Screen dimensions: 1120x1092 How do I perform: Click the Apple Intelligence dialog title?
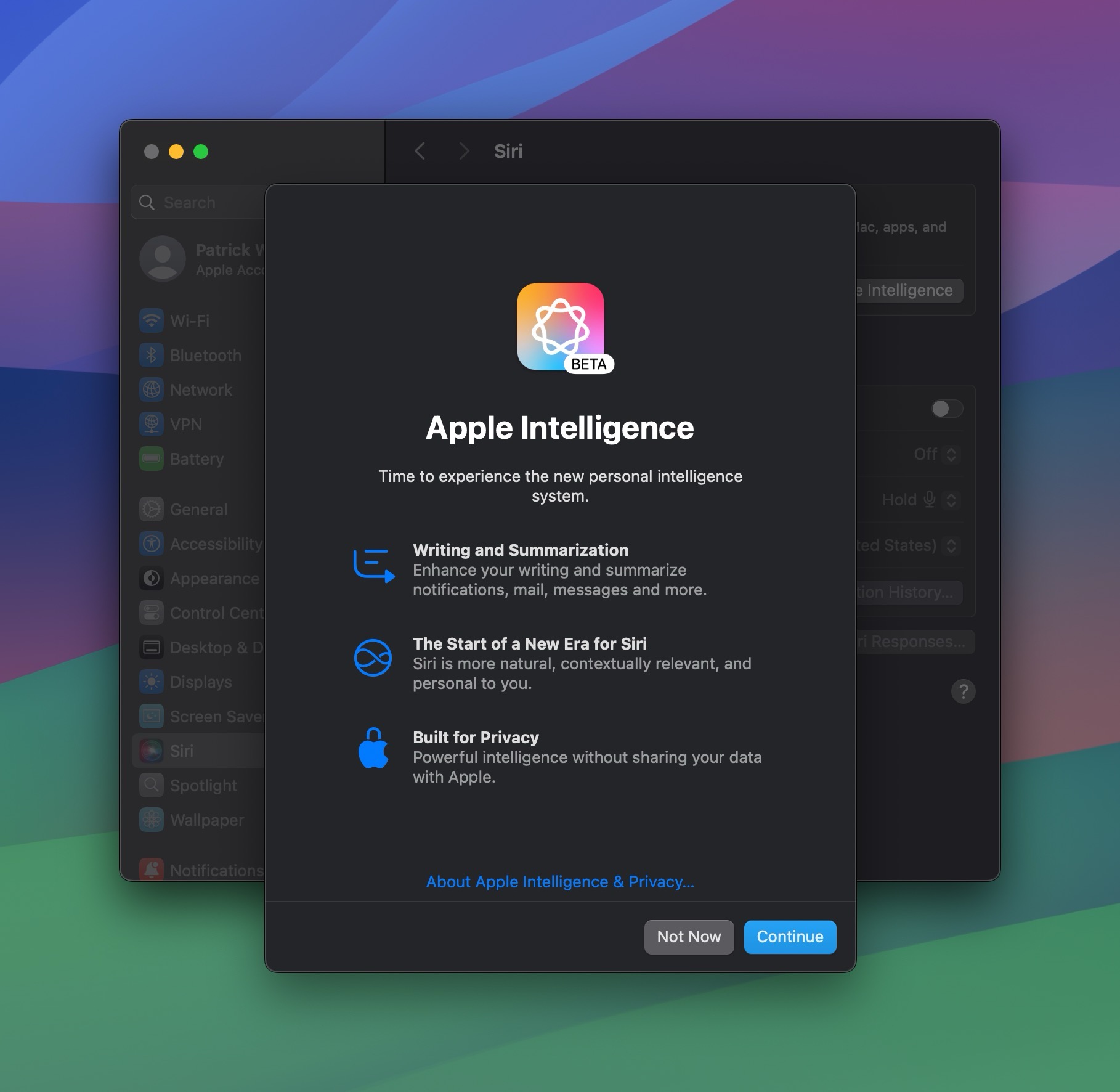click(x=560, y=428)
